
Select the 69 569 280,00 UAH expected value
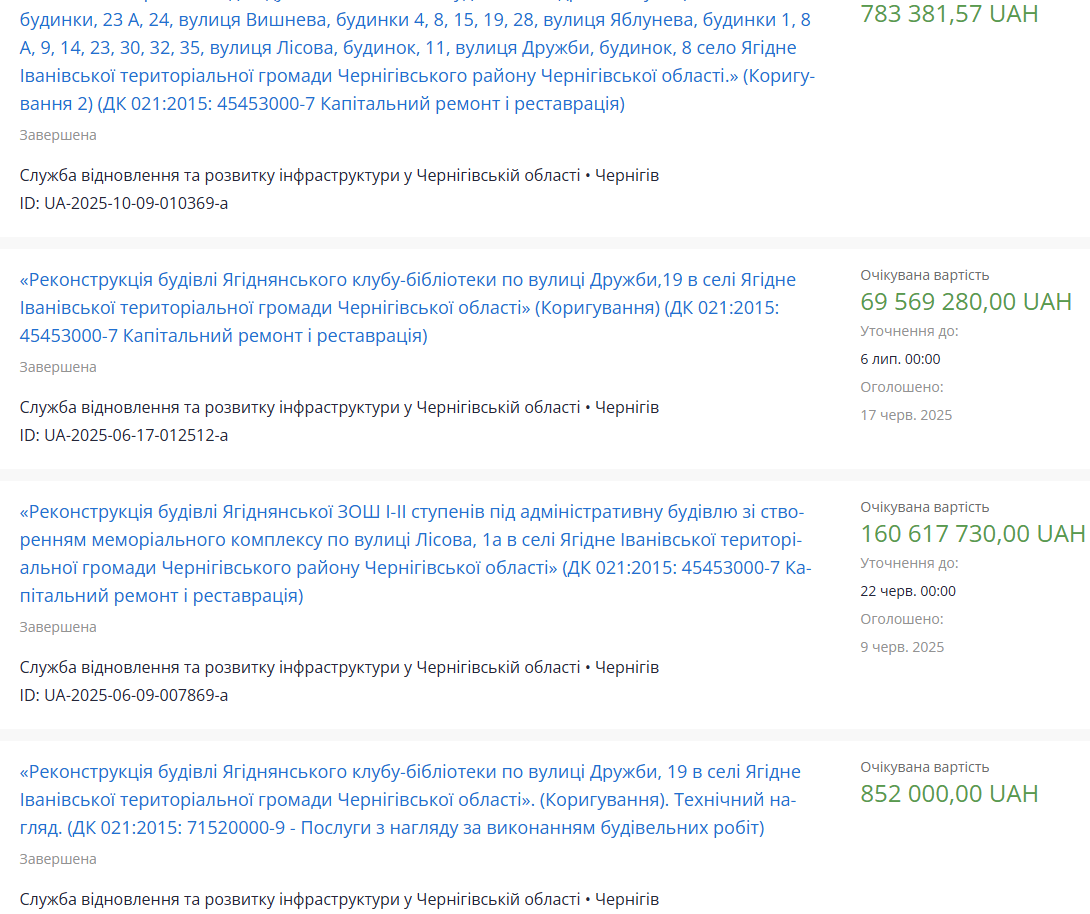pyautogui.click(x=966, y=302)
